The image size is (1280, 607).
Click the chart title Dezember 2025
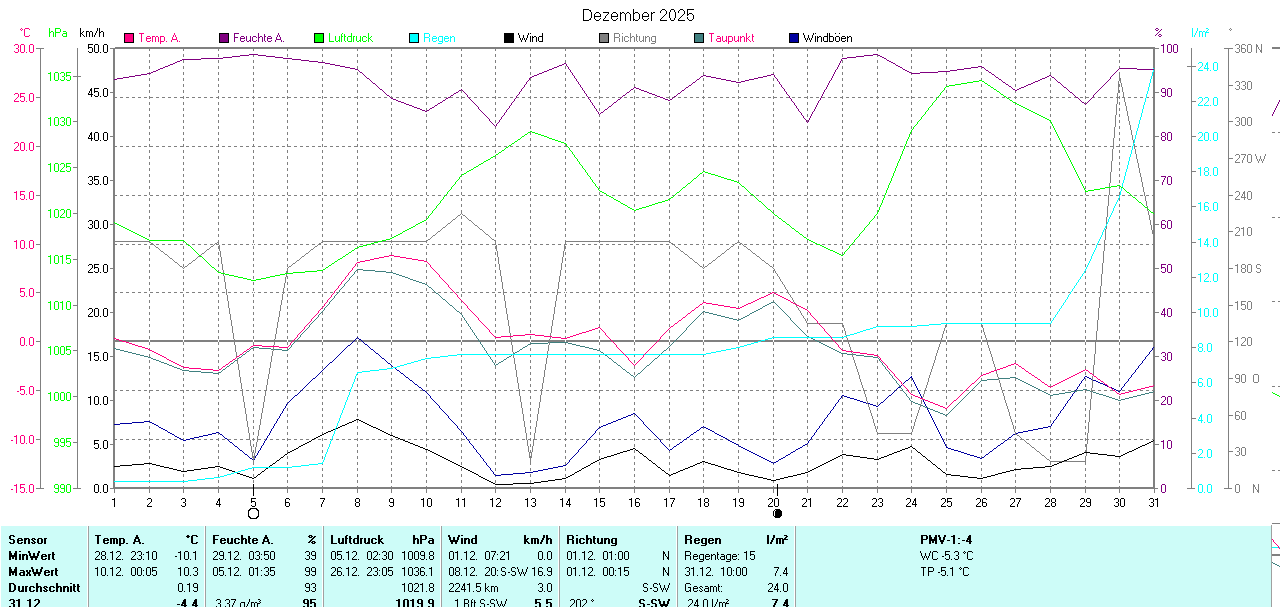[x=638, y=15]
